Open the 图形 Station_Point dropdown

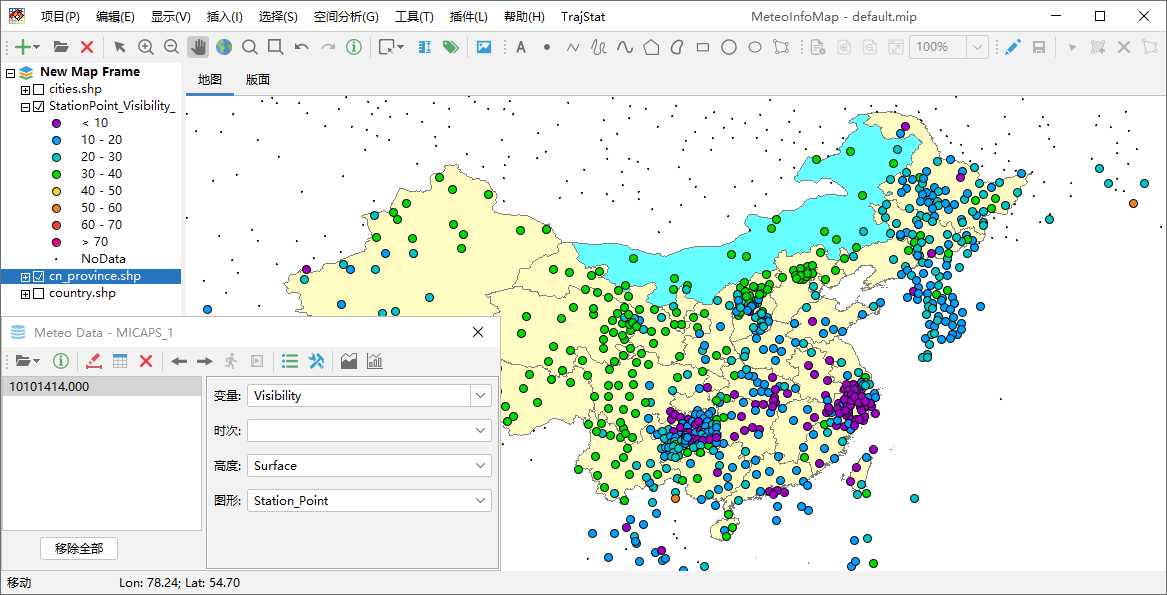pyautogui.click(x=480, y=501)
